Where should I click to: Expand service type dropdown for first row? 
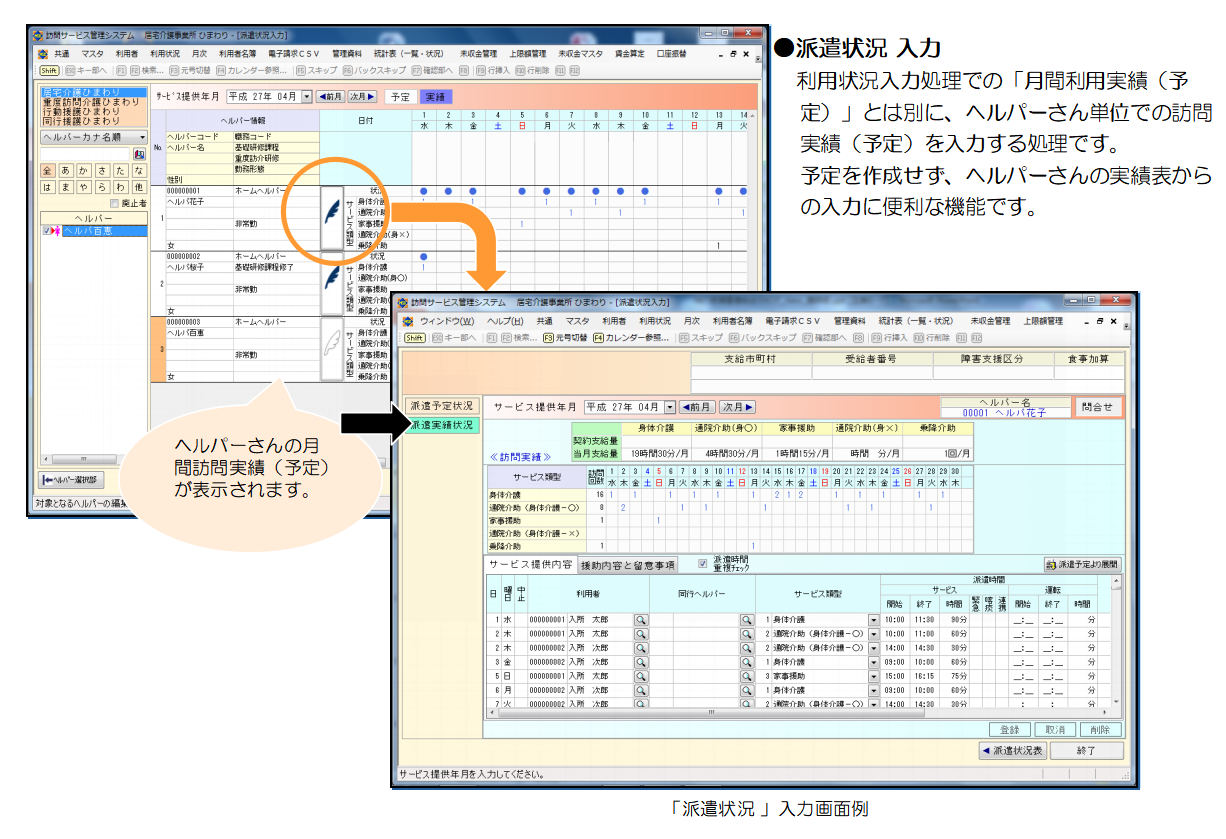[873, 620]
